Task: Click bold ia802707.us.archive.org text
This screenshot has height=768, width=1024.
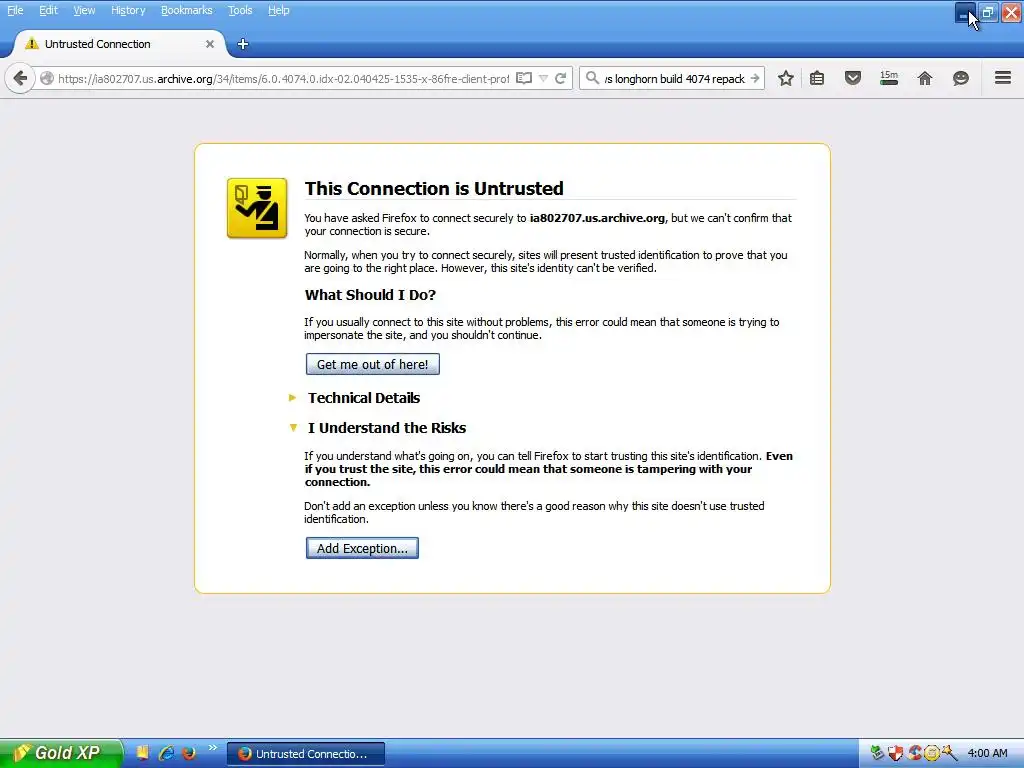Action: [597, 218]
